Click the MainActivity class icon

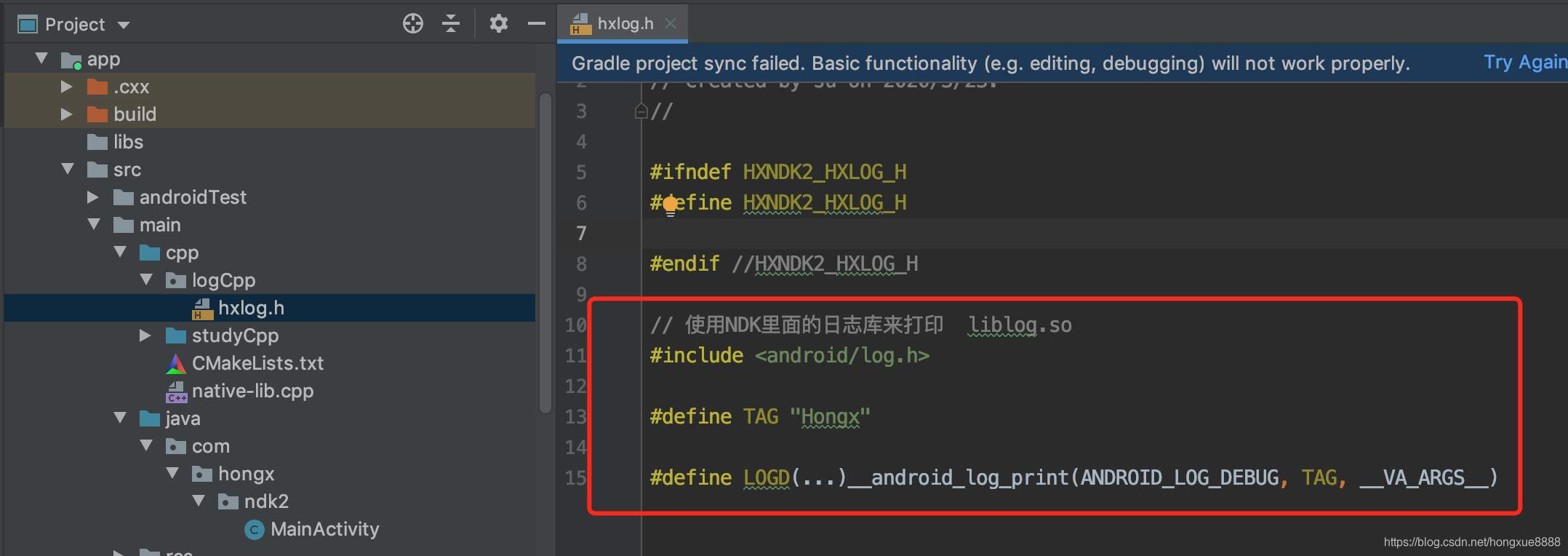tap(254, 530)
